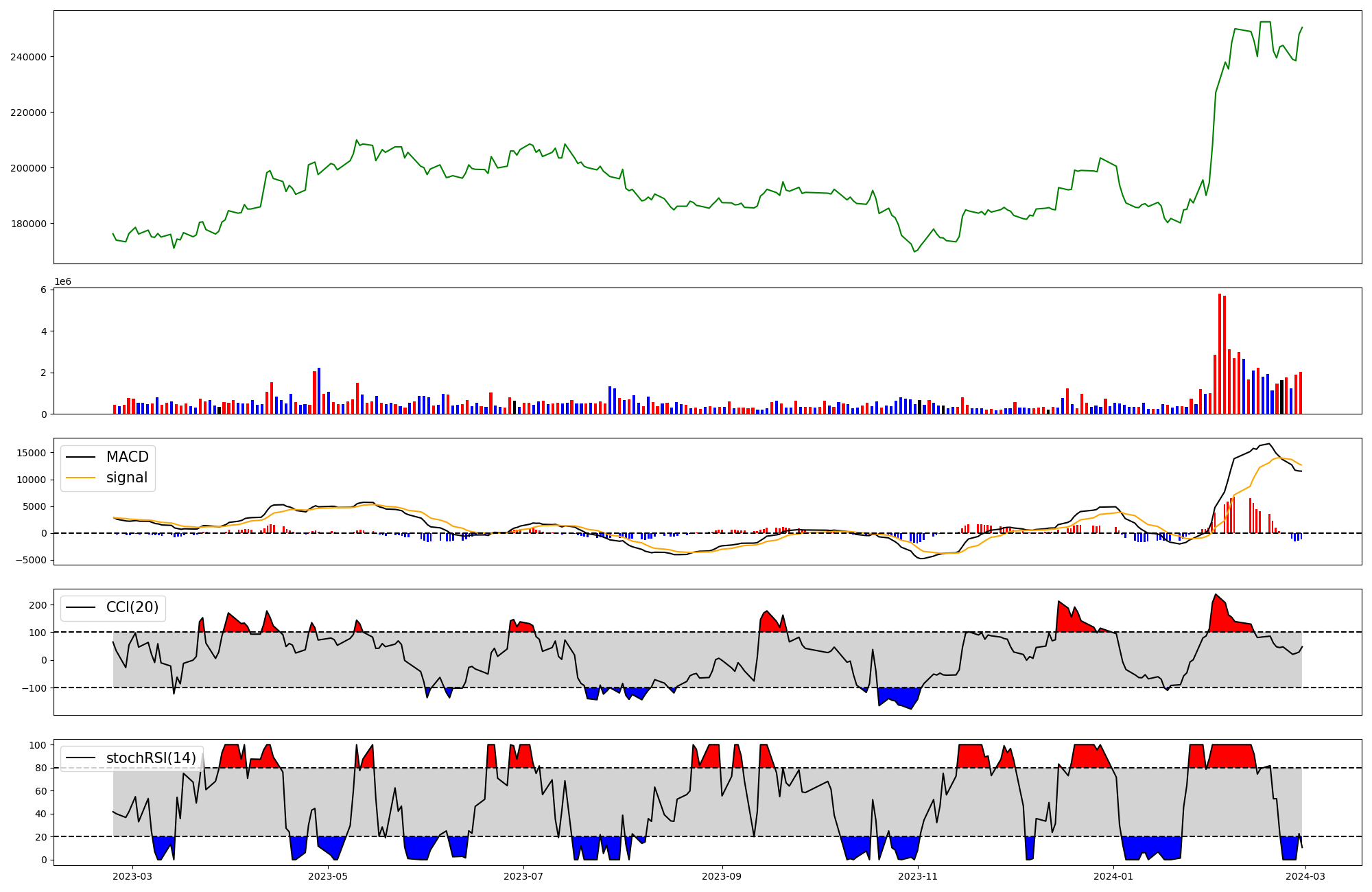Click the 2024-03 date tick label
The height and width of the screenshot is (892, 1372).
click(1305, 876)
